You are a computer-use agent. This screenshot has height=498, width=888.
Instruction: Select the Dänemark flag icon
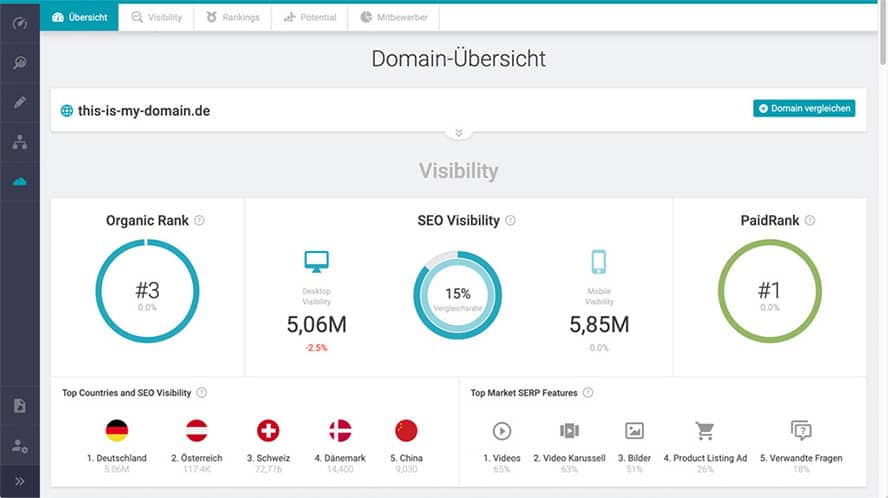coord(340,431)
